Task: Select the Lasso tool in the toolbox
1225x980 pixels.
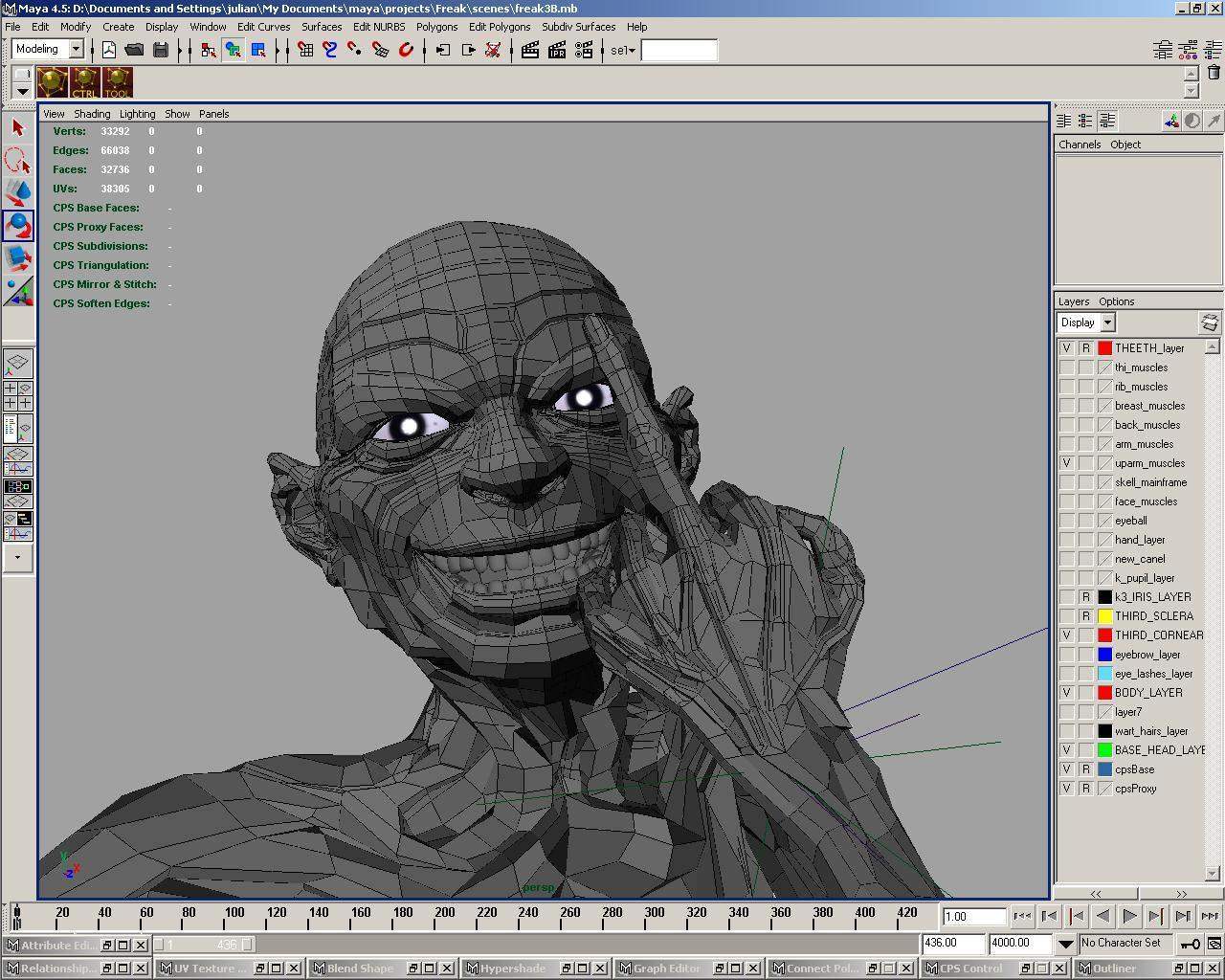Action: pyautogui.click(x=17, y=160)
